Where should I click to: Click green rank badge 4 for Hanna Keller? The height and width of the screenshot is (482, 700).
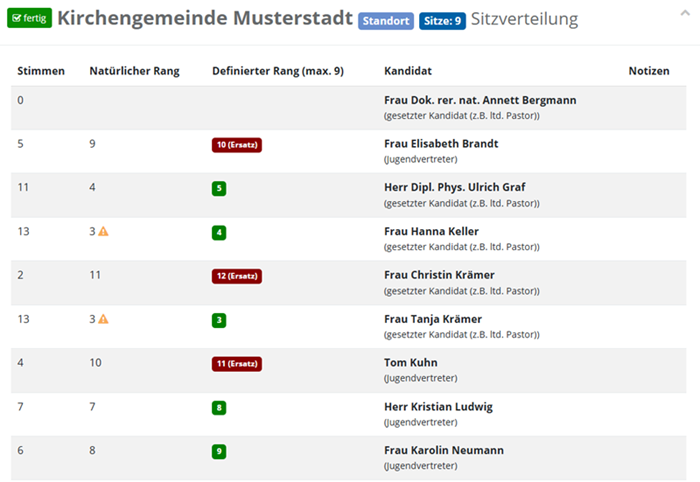[219, 233]
